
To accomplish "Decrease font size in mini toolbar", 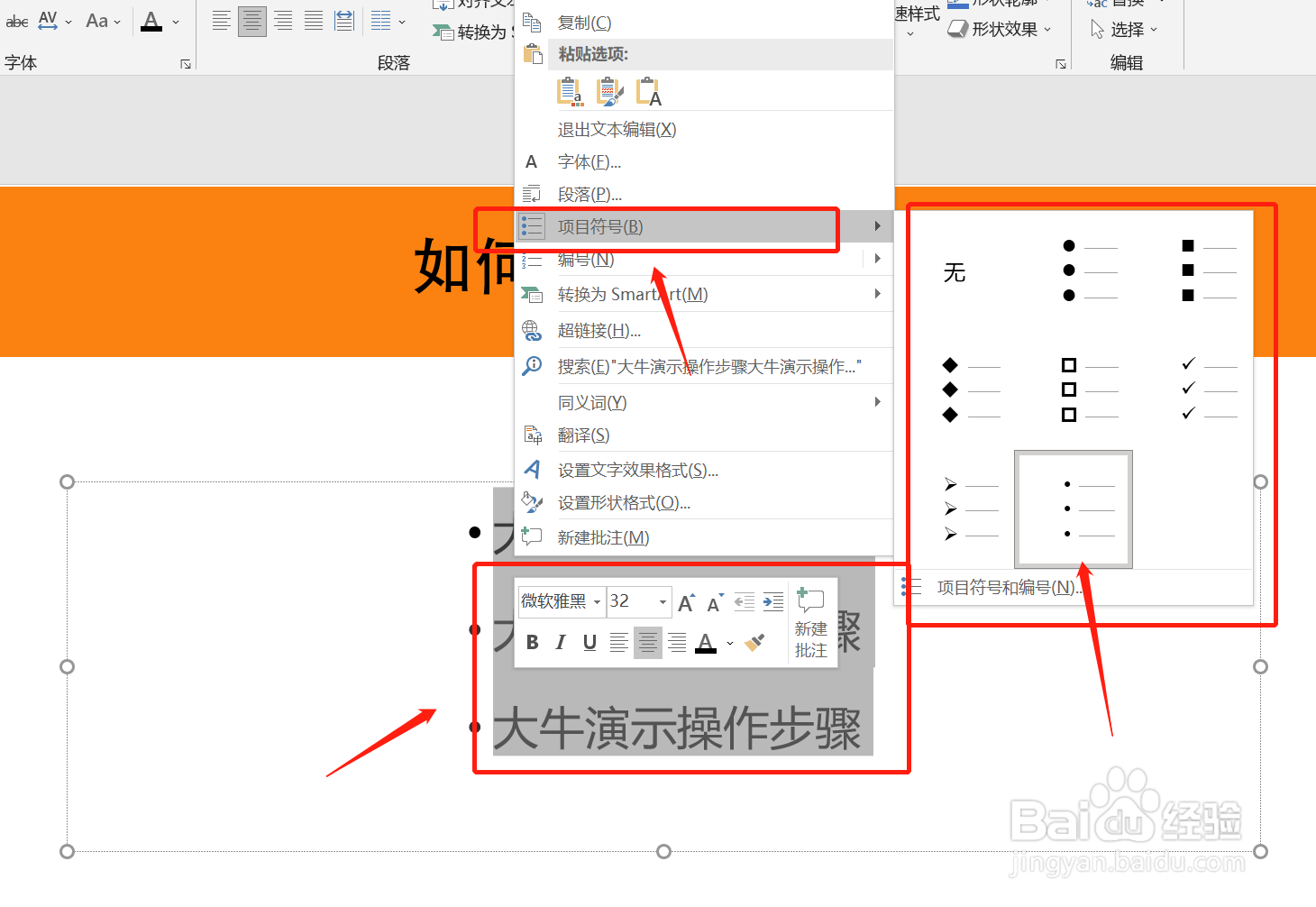I will click(716, 602).
